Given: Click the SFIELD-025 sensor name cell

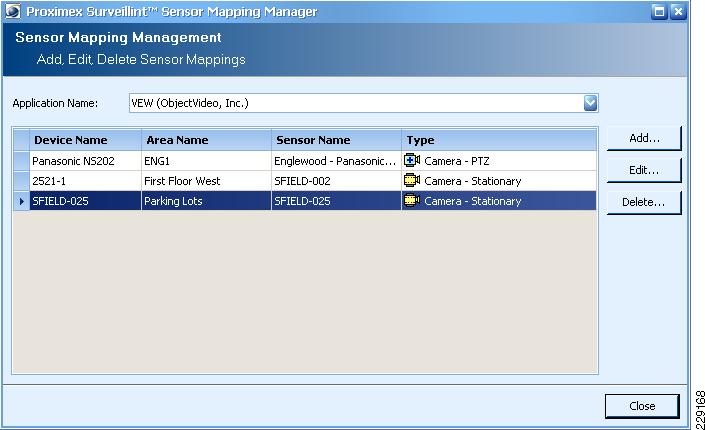Looking at the screenshot, I should 336,201.
